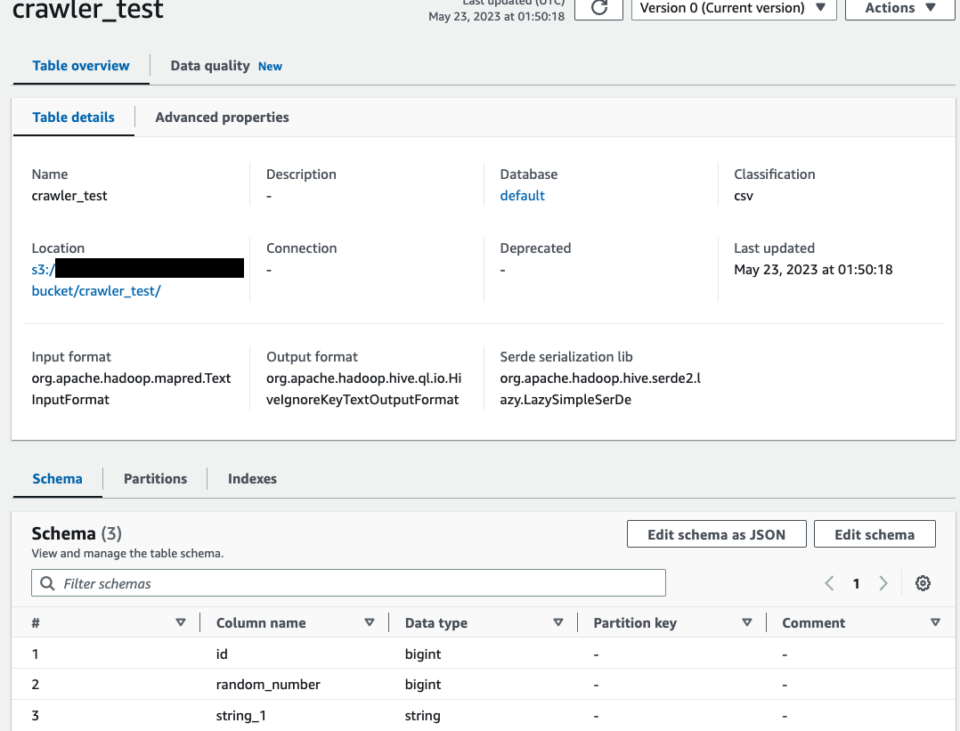Click the LazySimpleSerDe serialization lib value

click(600, 389)
